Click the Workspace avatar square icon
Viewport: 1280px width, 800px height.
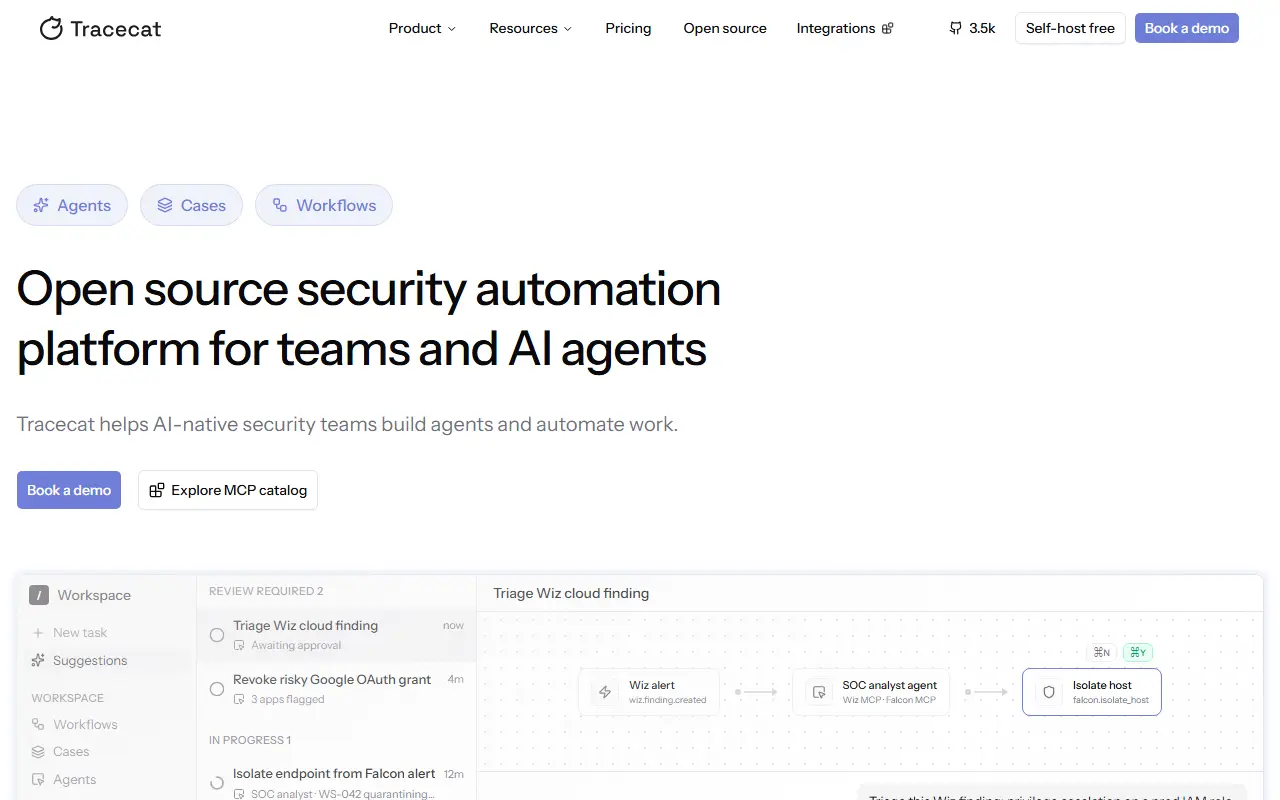pos(39,595)
